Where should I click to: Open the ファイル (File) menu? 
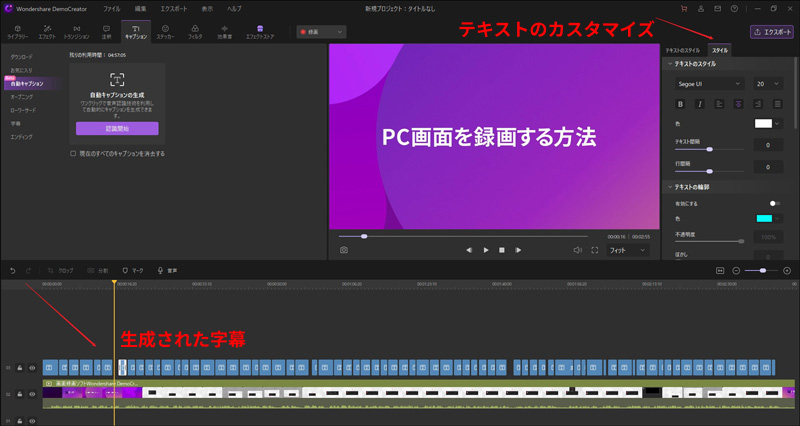[112, 9]
